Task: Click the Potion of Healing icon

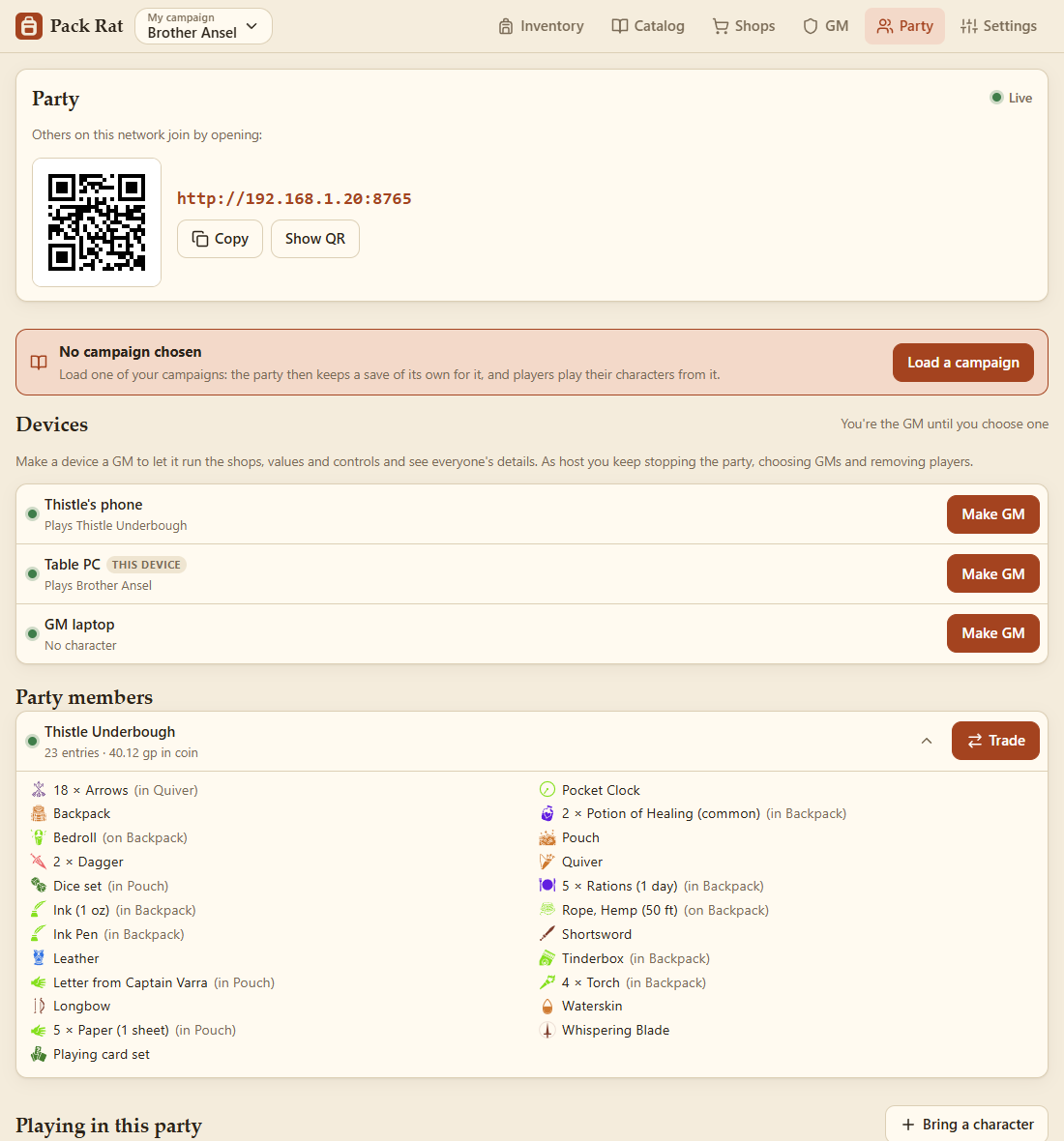Action: (547, 813)
